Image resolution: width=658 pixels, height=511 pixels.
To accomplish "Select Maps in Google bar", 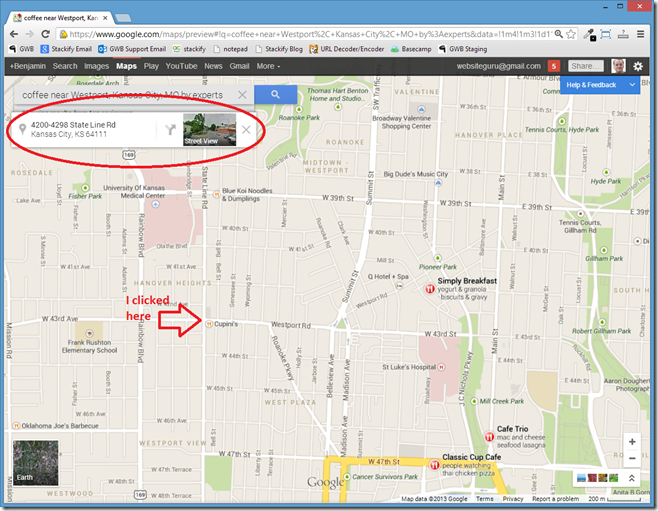I will (x=126, y=66).
